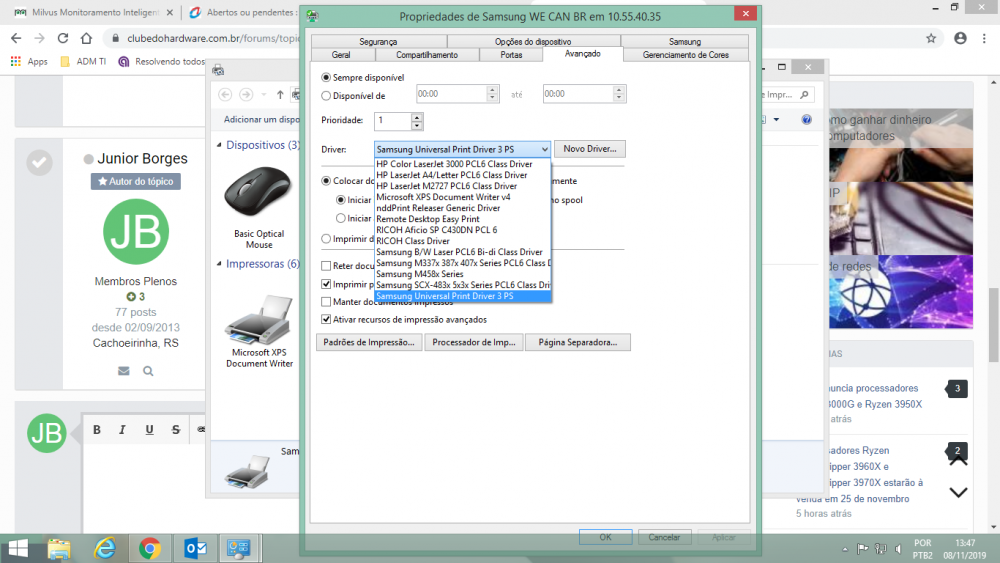Click the Cancelar button

tap(664, 537)
